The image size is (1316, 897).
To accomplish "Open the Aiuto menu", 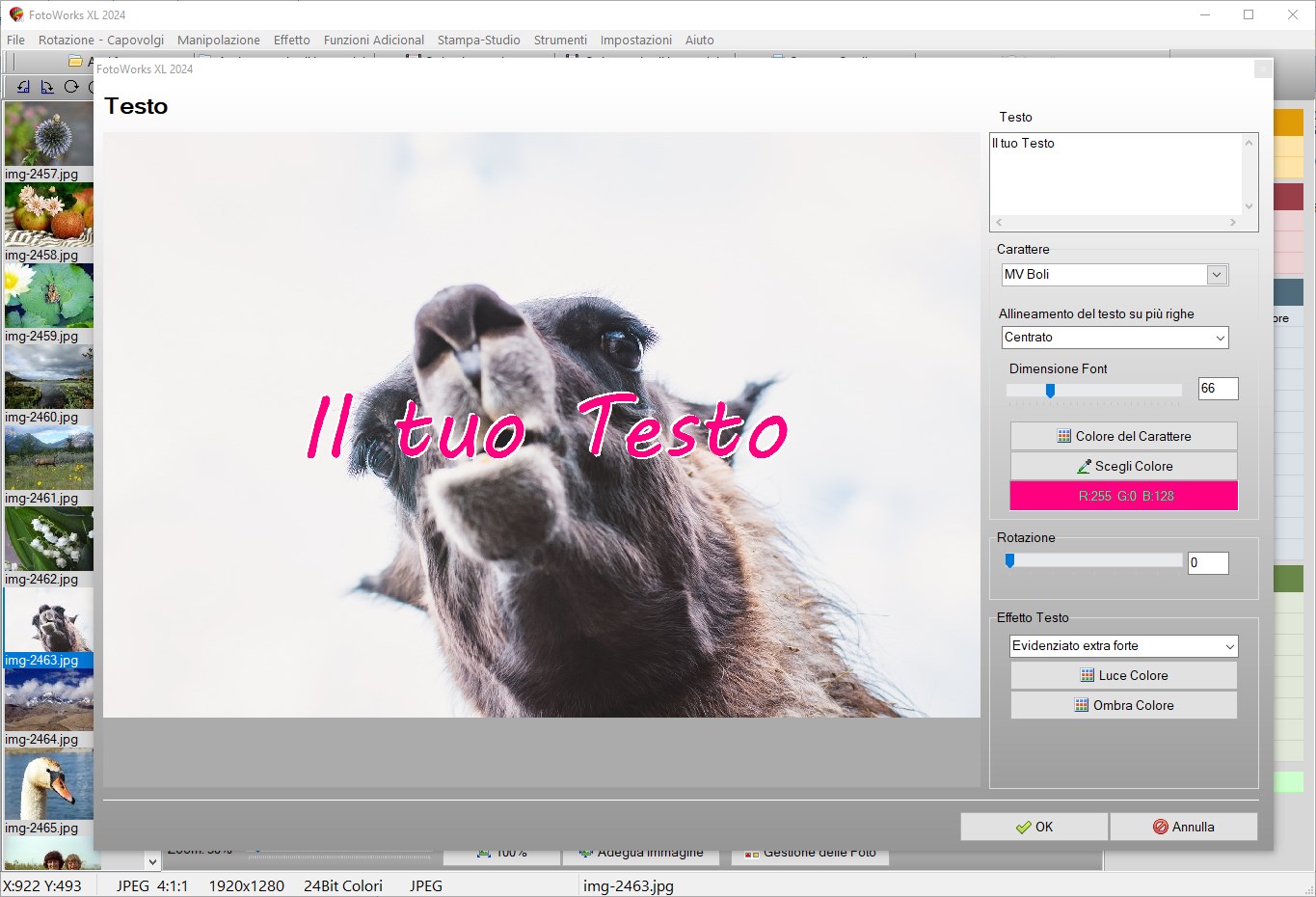I will (x=700, y=40).
